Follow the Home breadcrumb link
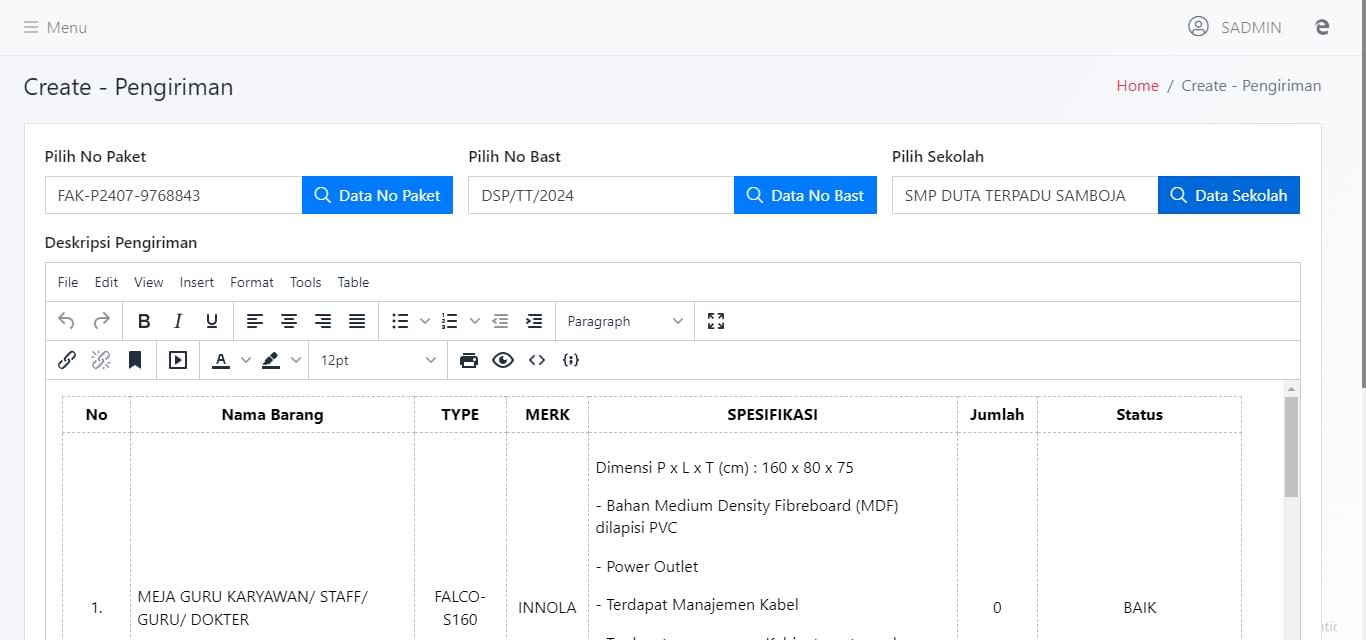Screen dimensions: 1366x640 (x=1137, y=85)
